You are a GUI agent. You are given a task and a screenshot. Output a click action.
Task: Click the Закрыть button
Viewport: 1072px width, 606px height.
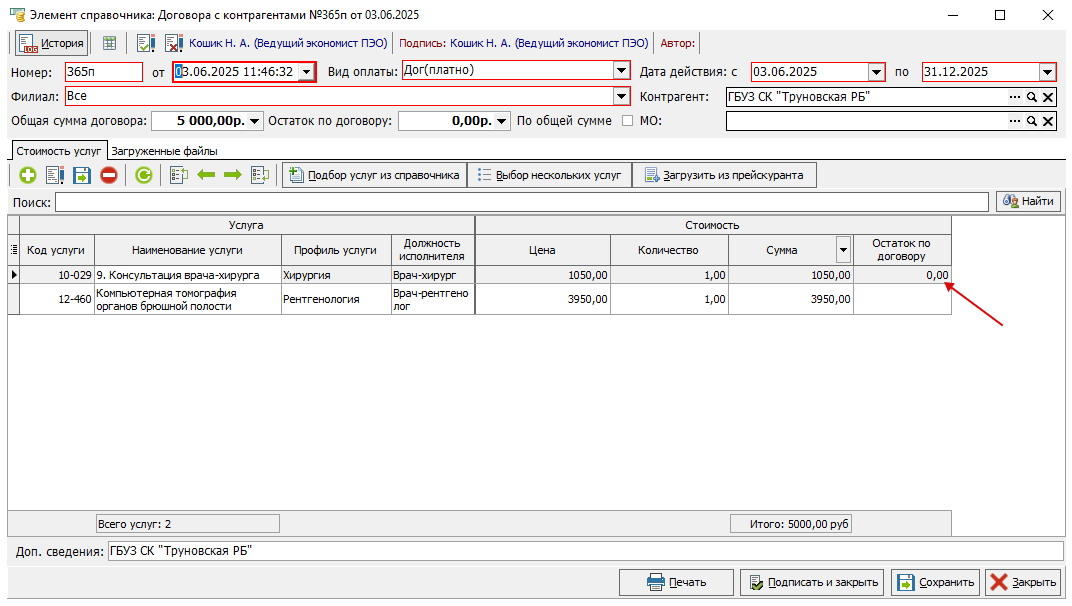tap(1023, 582)
